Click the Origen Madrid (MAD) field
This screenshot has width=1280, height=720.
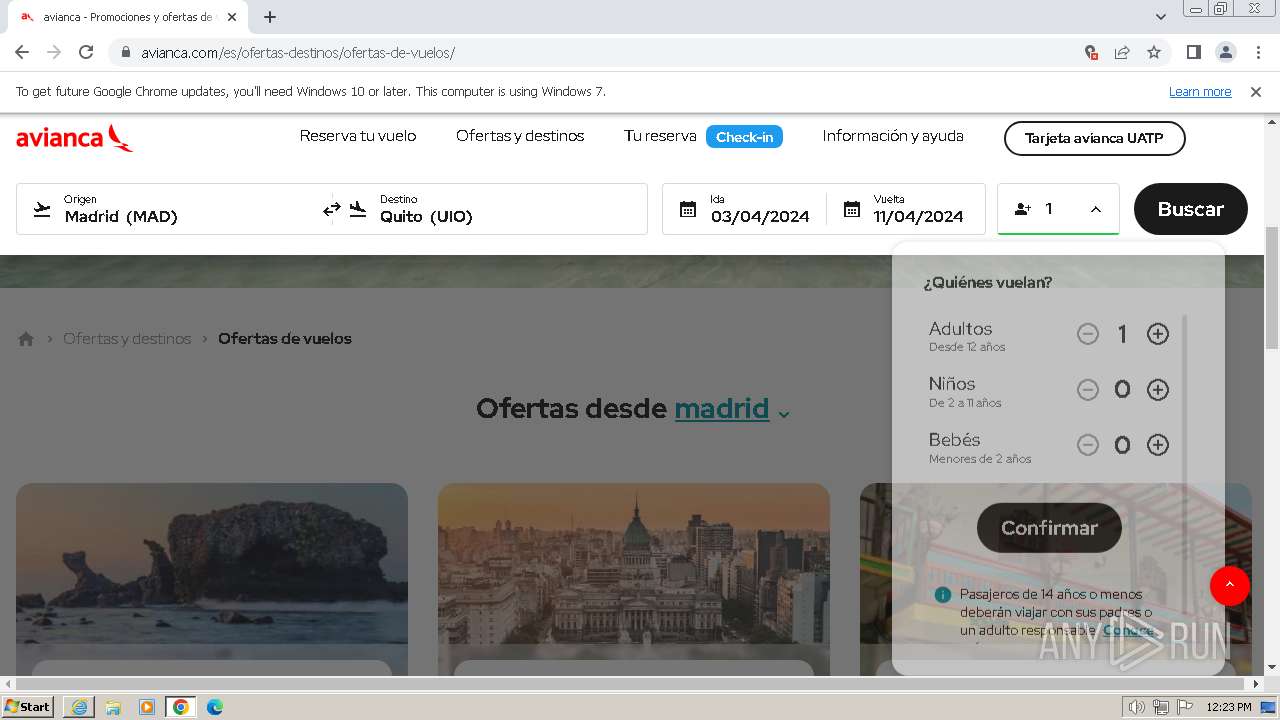pyautogui.click(x=174, y=209)
